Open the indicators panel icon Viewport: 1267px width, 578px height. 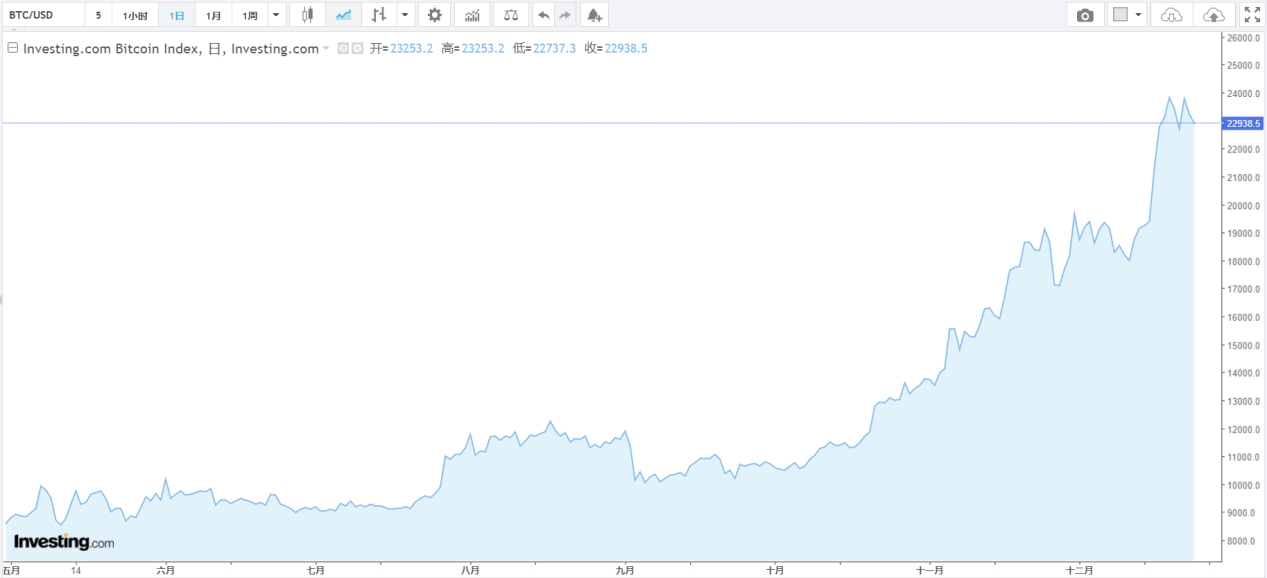point(472,15)
